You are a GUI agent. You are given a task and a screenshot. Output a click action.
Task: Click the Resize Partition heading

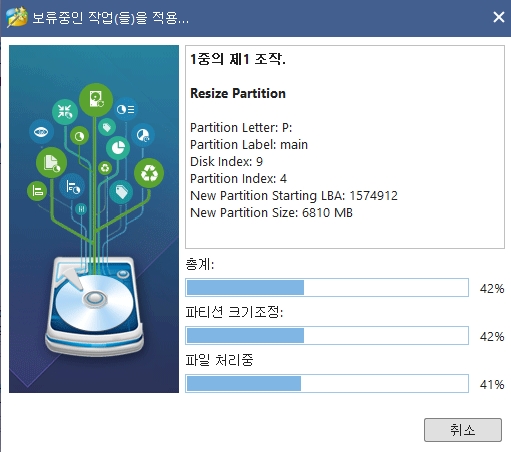[238, 93]
